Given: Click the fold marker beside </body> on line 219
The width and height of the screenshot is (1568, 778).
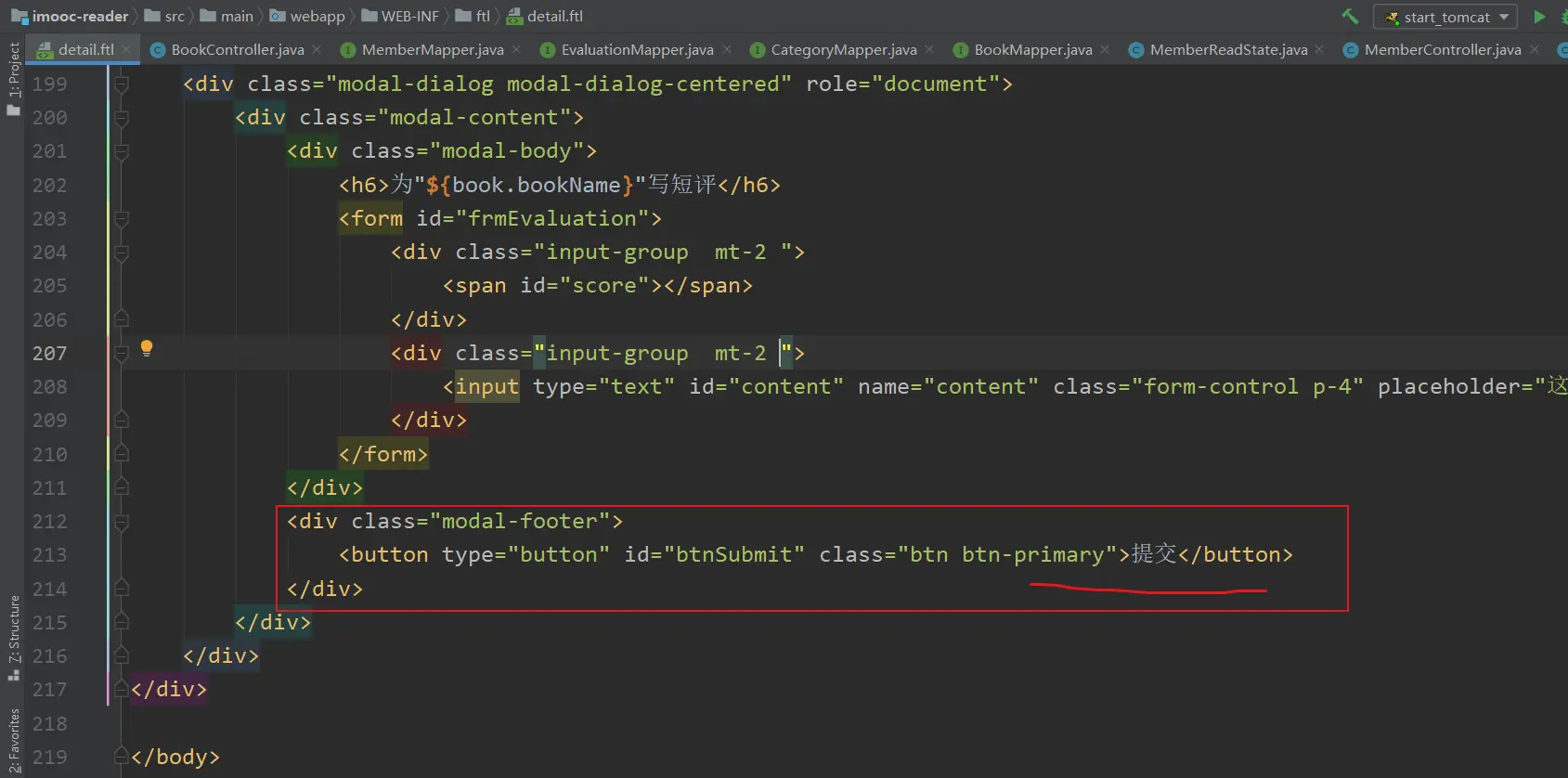Looking at the screenshot, I should [121, 757].
